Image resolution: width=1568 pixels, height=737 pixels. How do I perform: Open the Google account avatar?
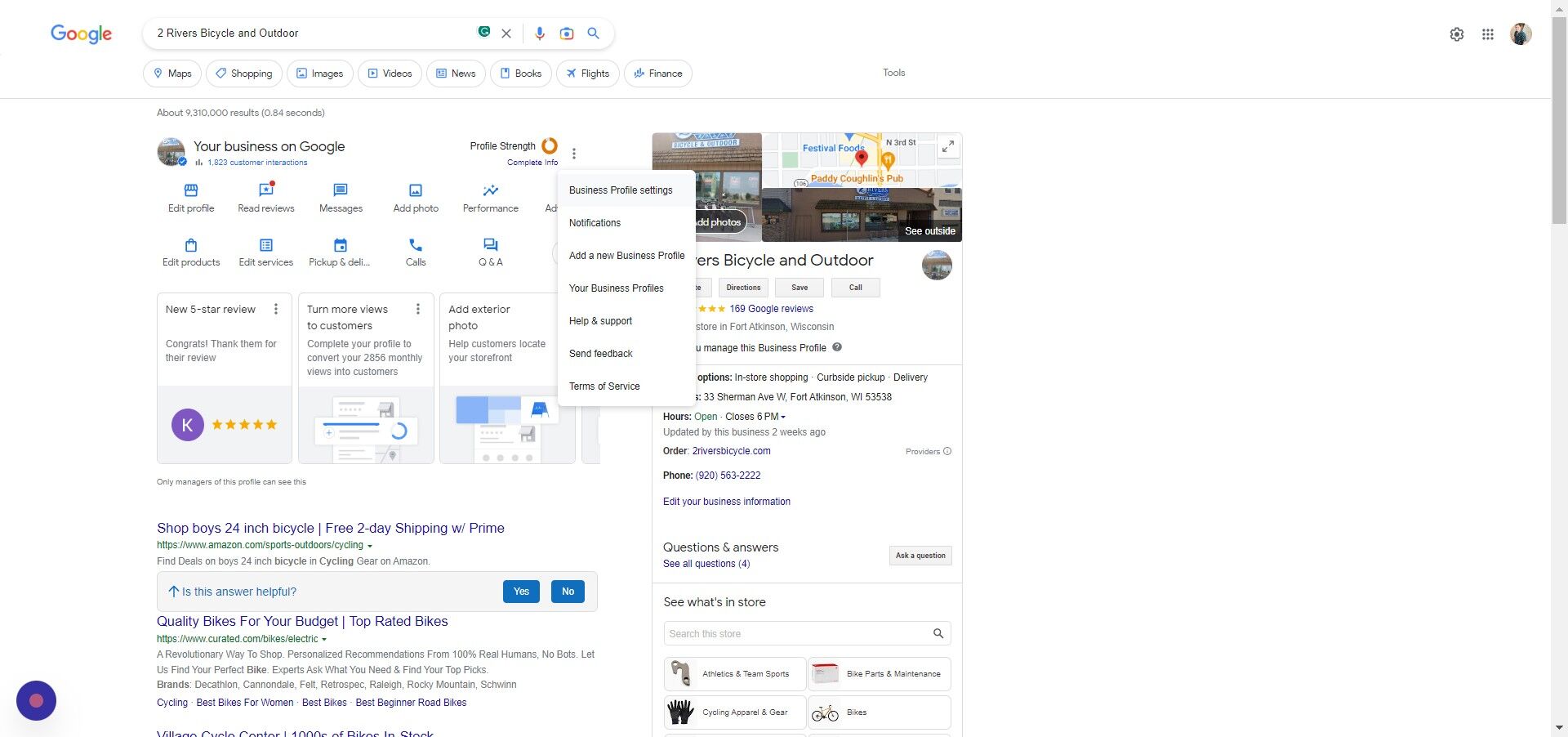pos(1521,33)
